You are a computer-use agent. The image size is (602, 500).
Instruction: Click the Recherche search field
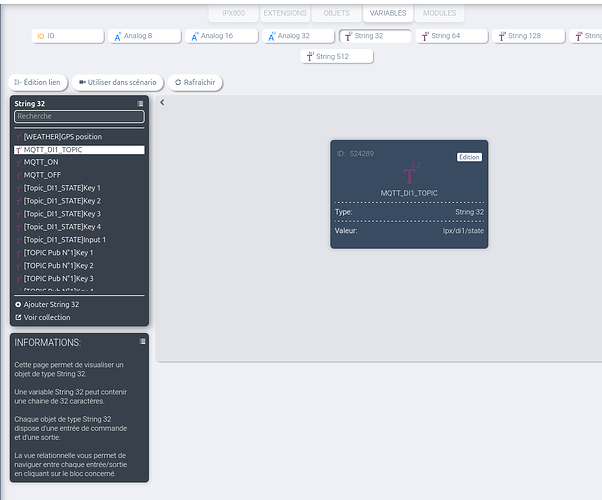click(x=79, y=117)
